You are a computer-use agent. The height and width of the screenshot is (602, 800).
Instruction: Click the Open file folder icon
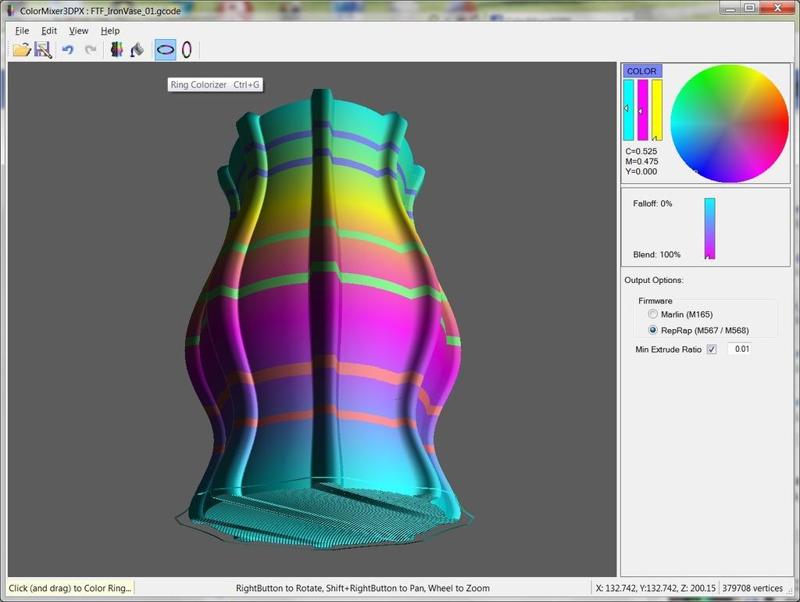pos(21,49)
